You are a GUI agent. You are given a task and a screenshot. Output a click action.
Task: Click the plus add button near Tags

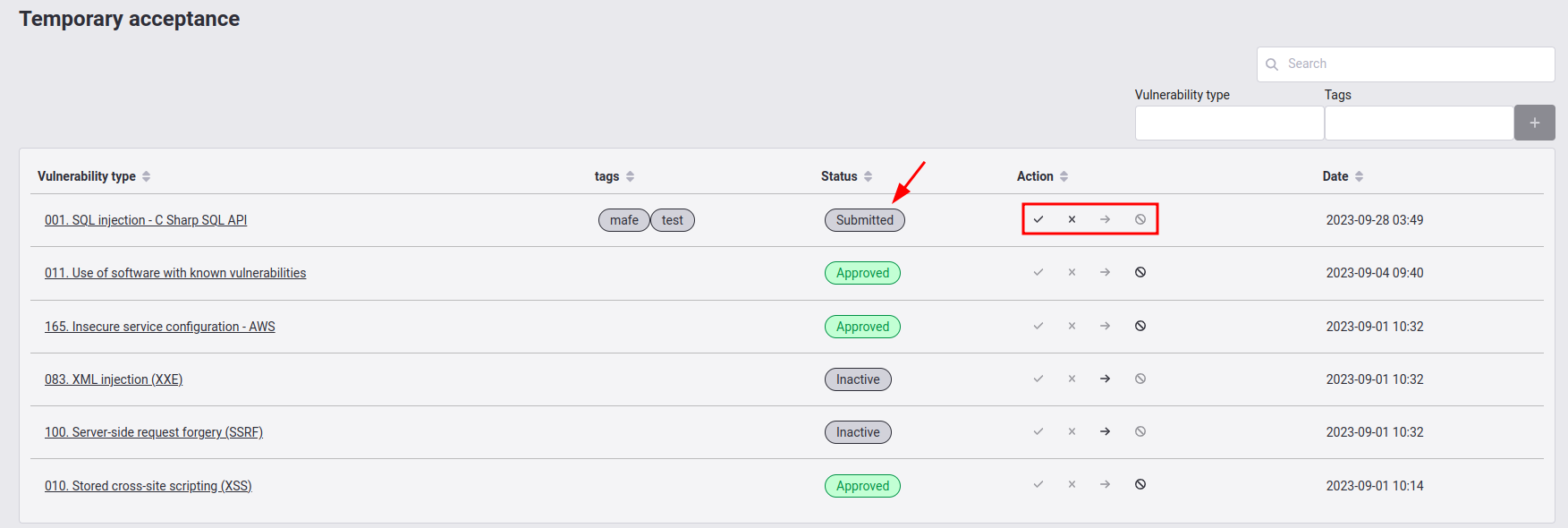pos(1534,123)
